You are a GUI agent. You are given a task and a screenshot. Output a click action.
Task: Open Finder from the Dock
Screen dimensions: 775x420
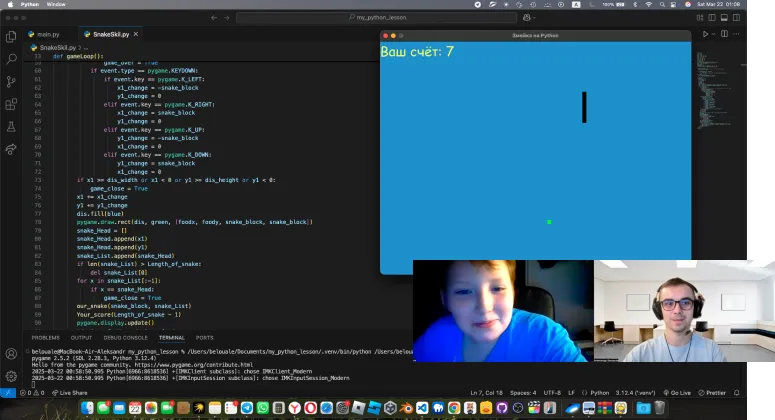point(87,408)
